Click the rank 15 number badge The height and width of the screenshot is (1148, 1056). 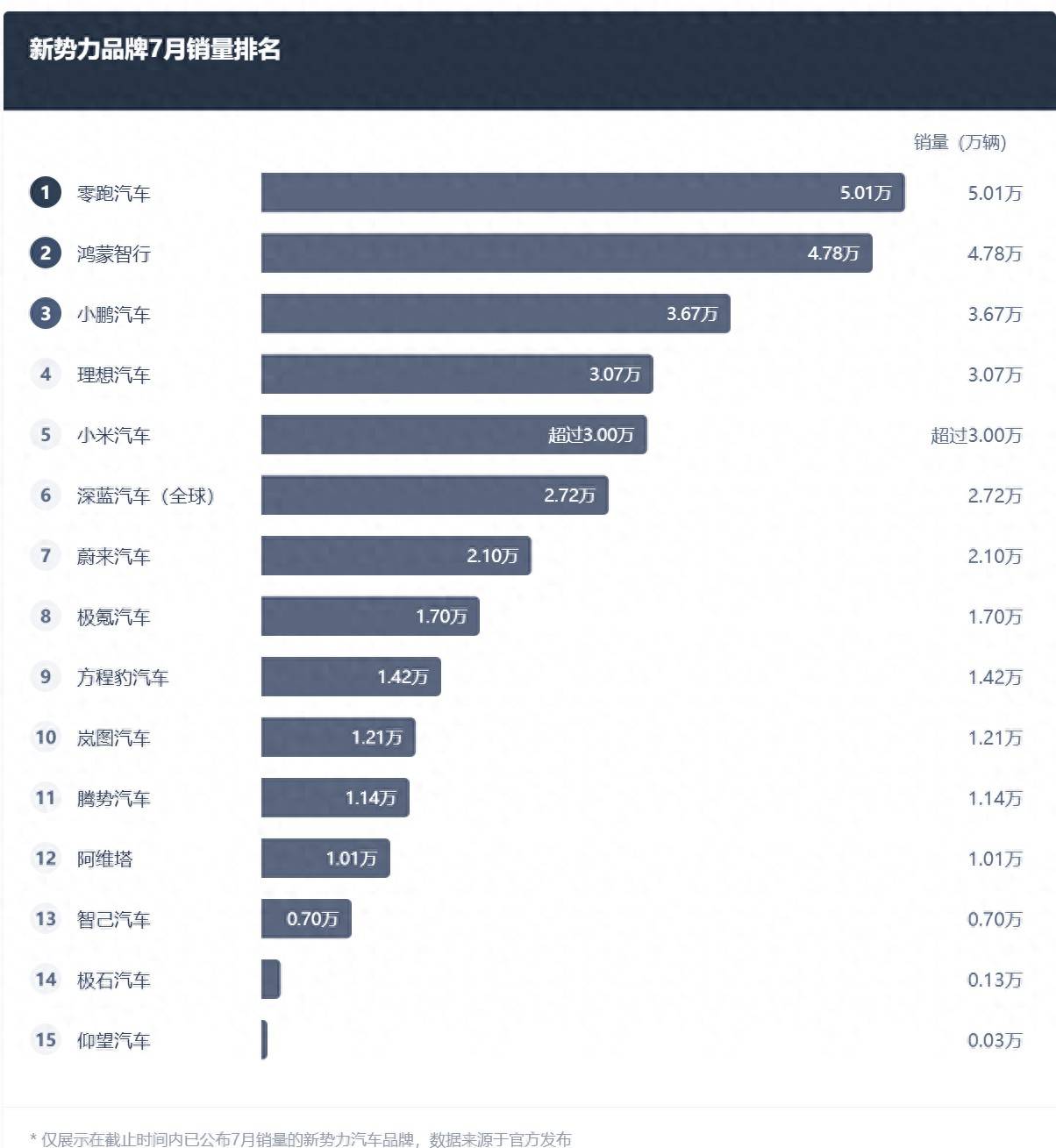click(46, 1039)
